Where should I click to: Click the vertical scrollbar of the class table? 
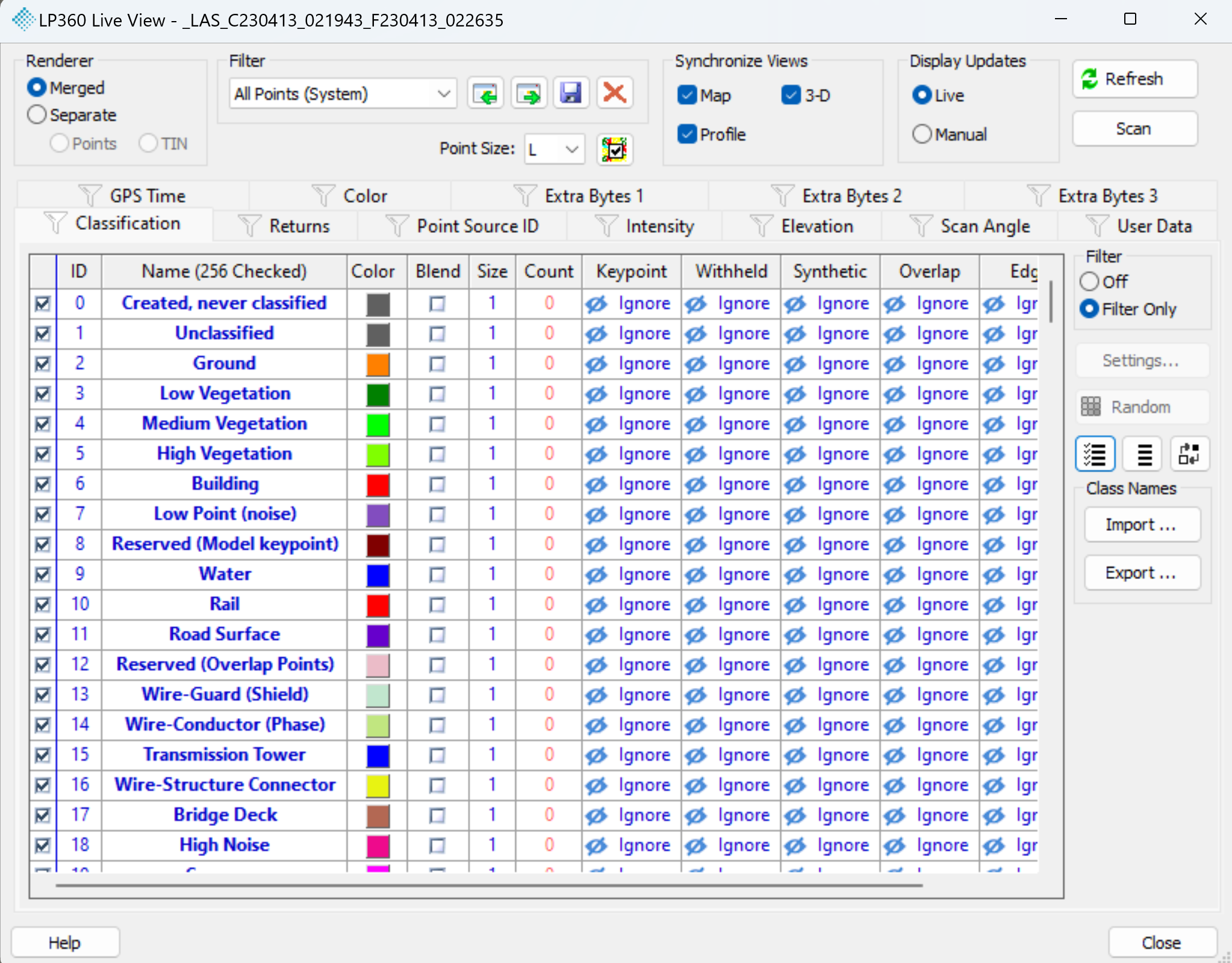point(1051,301)
